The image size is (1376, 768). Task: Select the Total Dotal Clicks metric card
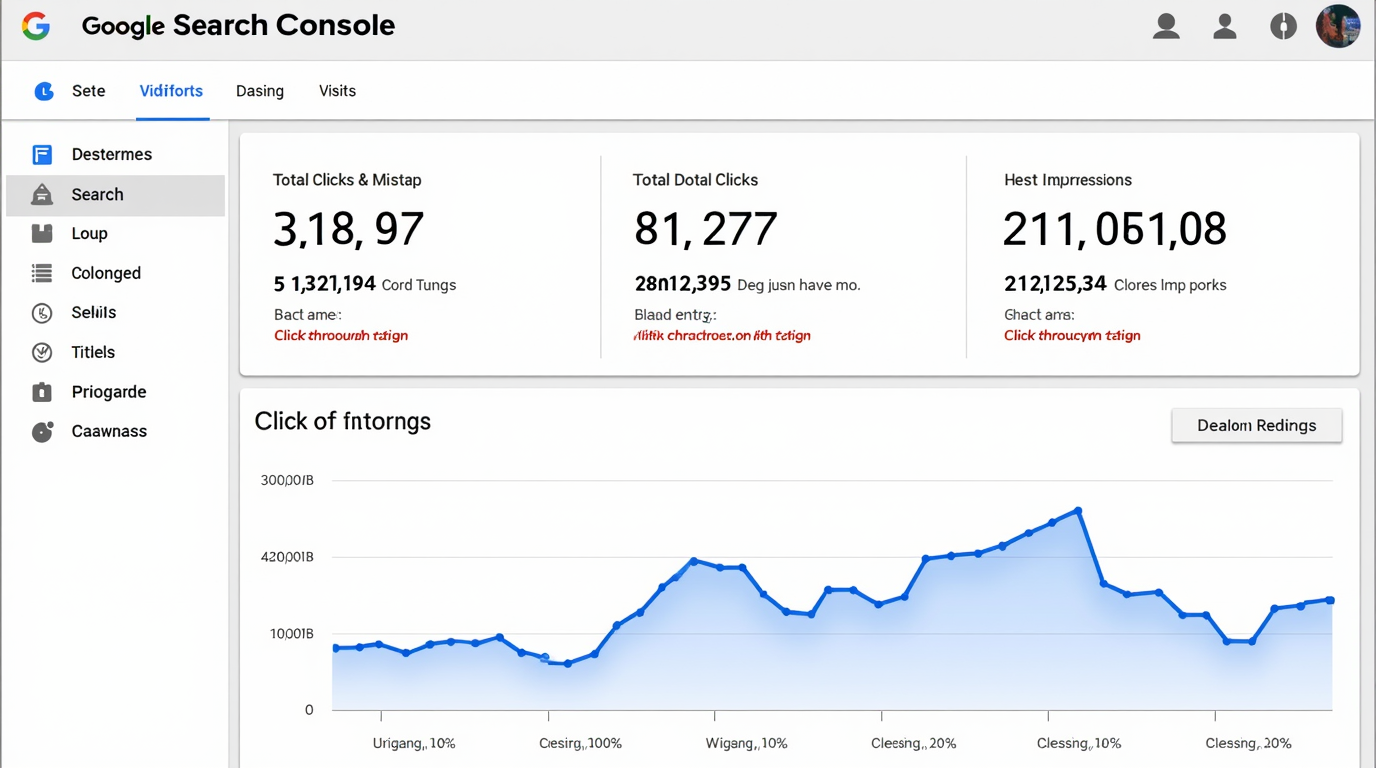coord(783,256)
